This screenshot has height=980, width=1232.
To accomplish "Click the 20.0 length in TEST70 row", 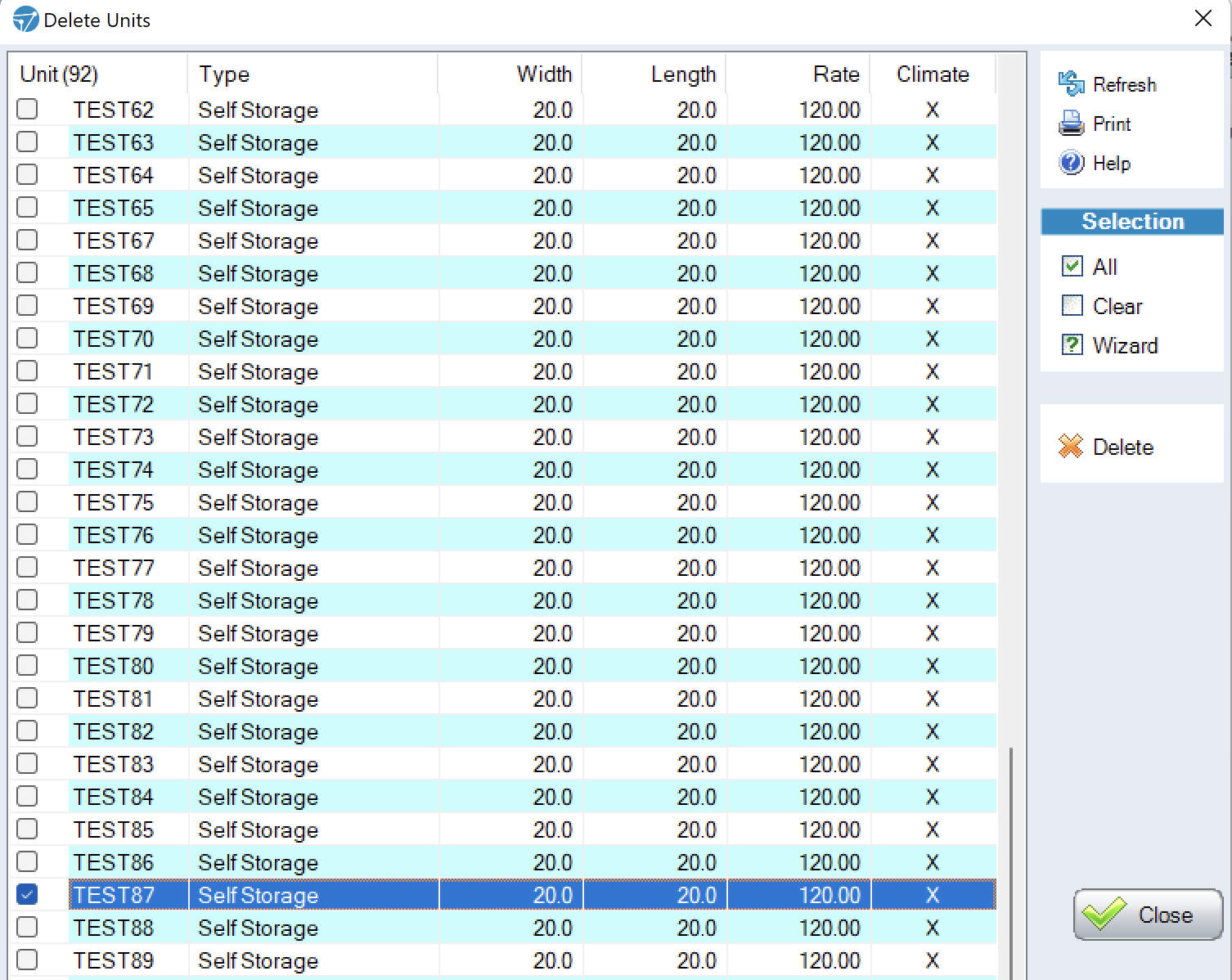I will (x=696, y=339).
